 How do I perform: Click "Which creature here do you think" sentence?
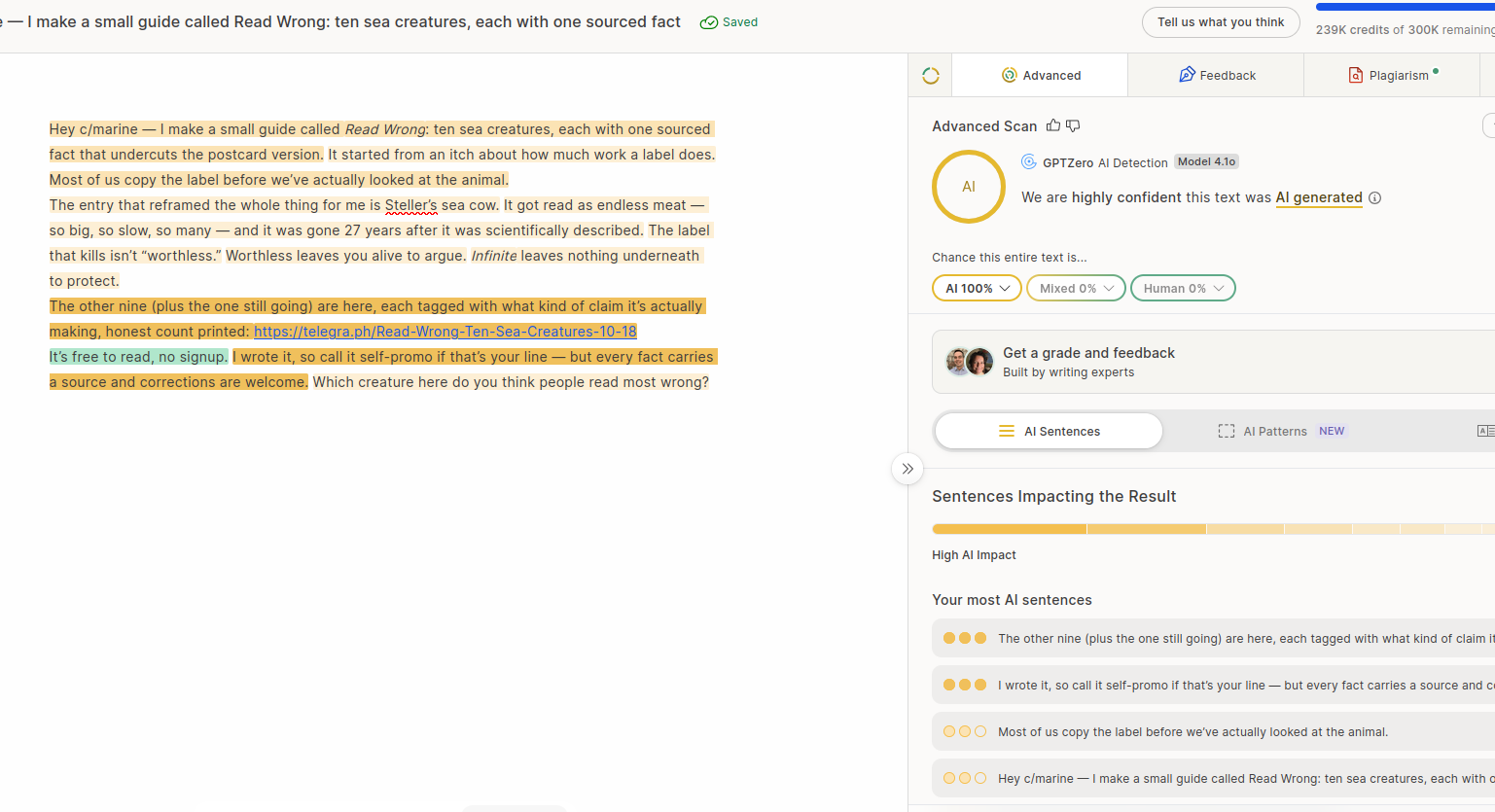point(511,382)
